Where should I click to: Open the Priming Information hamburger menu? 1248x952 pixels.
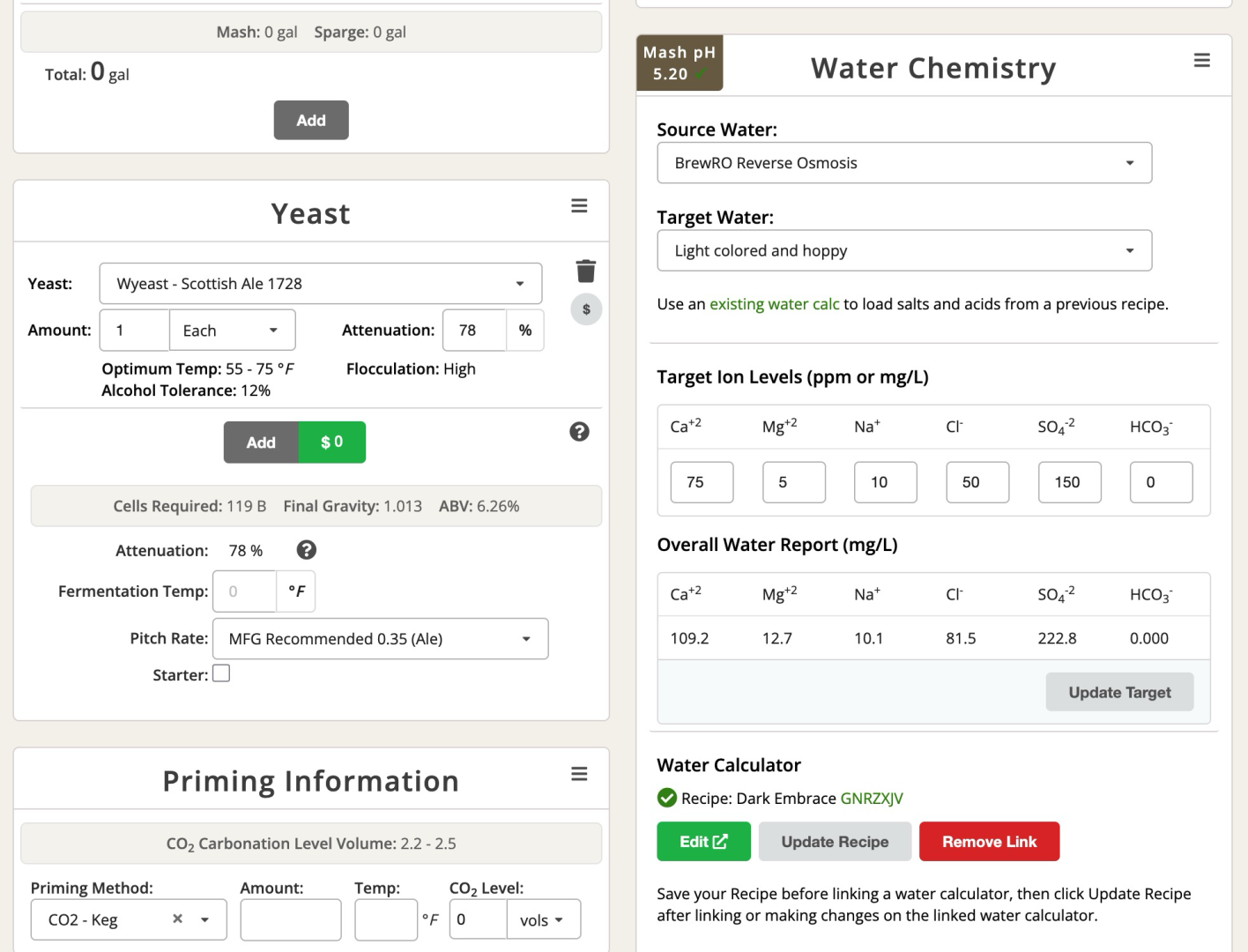tap(579, 774)
